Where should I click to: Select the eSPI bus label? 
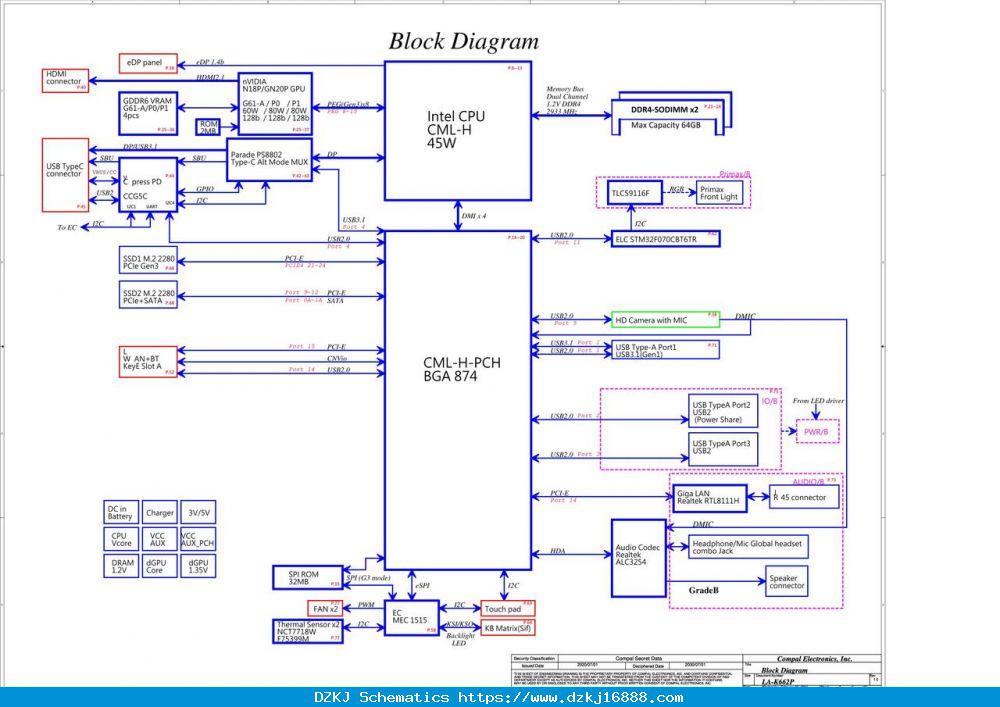click(x=422, y=585)
